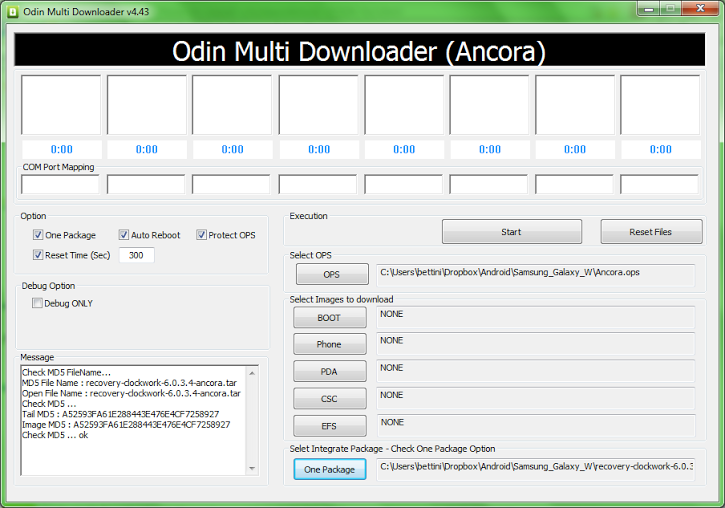This screenshot has height=508, width=725.
Task: Start the download with Start button
Action: click(511, 232)
